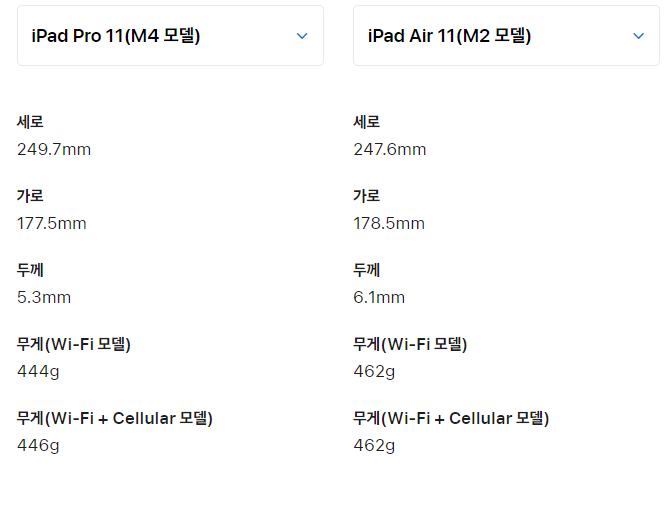
Task: Open the iPad Pro 11(M4 모델) dropdown
Action: [170, 36]
